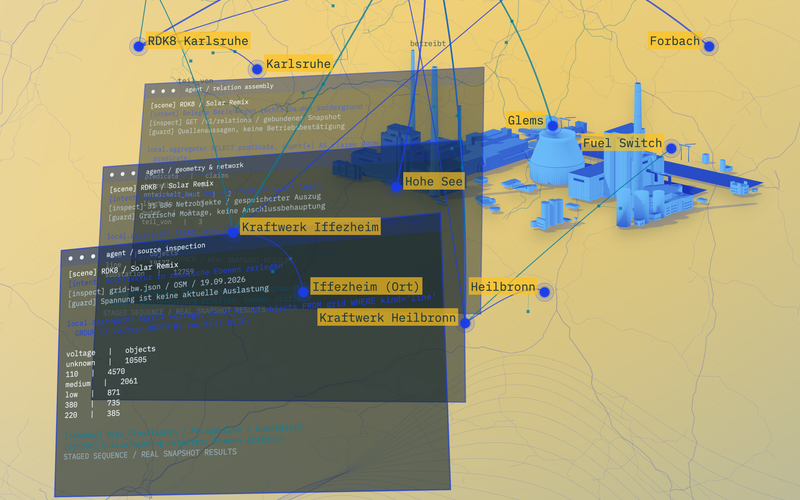
Task: Open the Kraftwerk Iffezheim label
Action: [x=310, y=227]
